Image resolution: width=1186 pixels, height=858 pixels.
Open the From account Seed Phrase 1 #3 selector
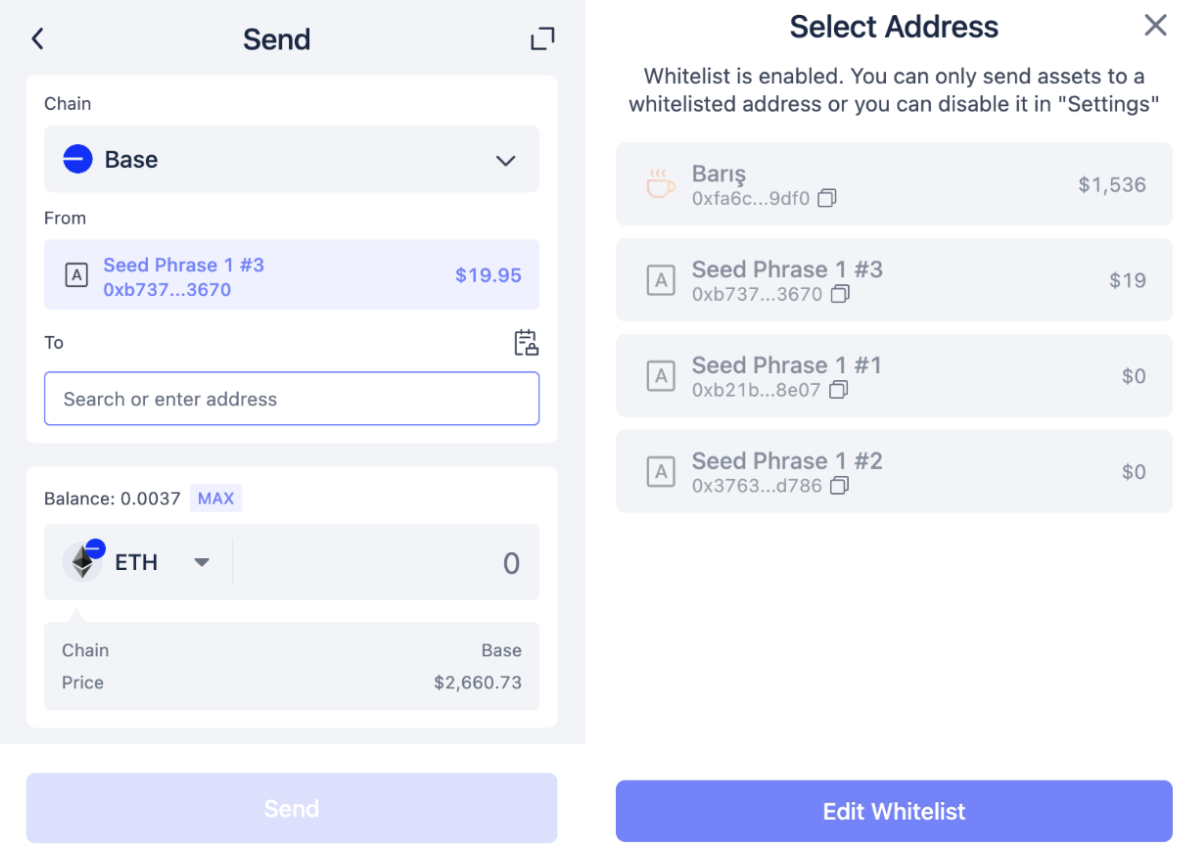pyautogui.click(x=291, y=275)
